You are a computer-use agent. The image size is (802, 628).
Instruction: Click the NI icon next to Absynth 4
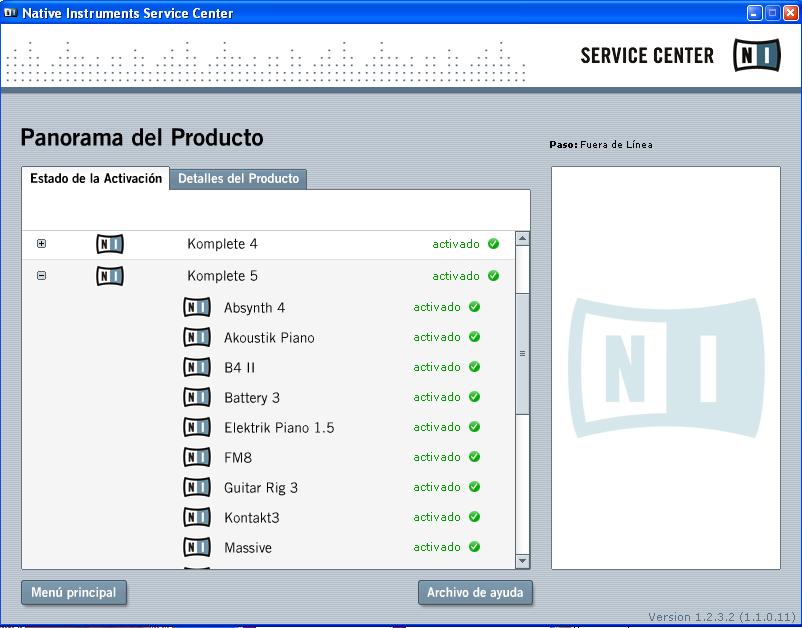[x=197, y=307]
